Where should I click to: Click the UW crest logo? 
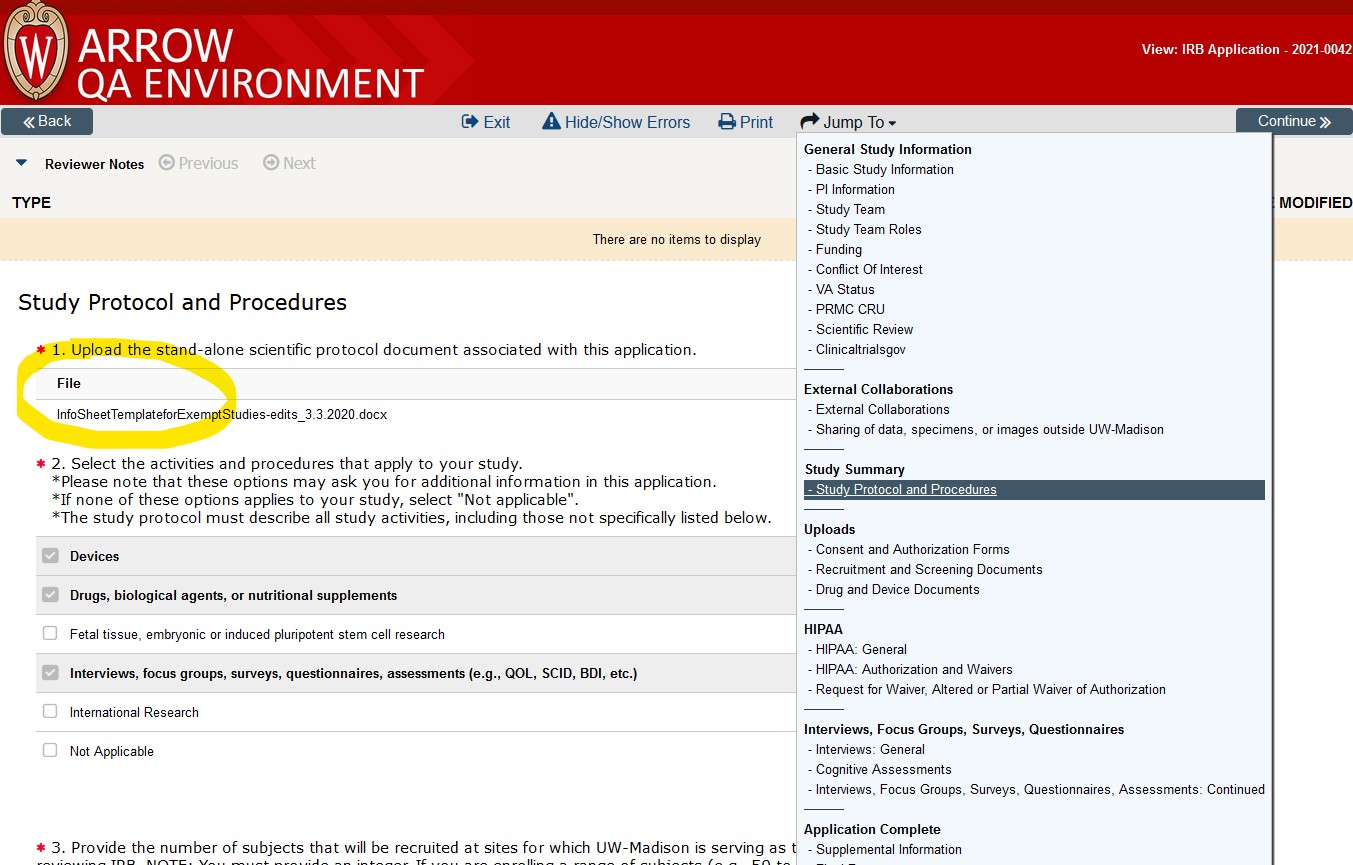[36, 48]
